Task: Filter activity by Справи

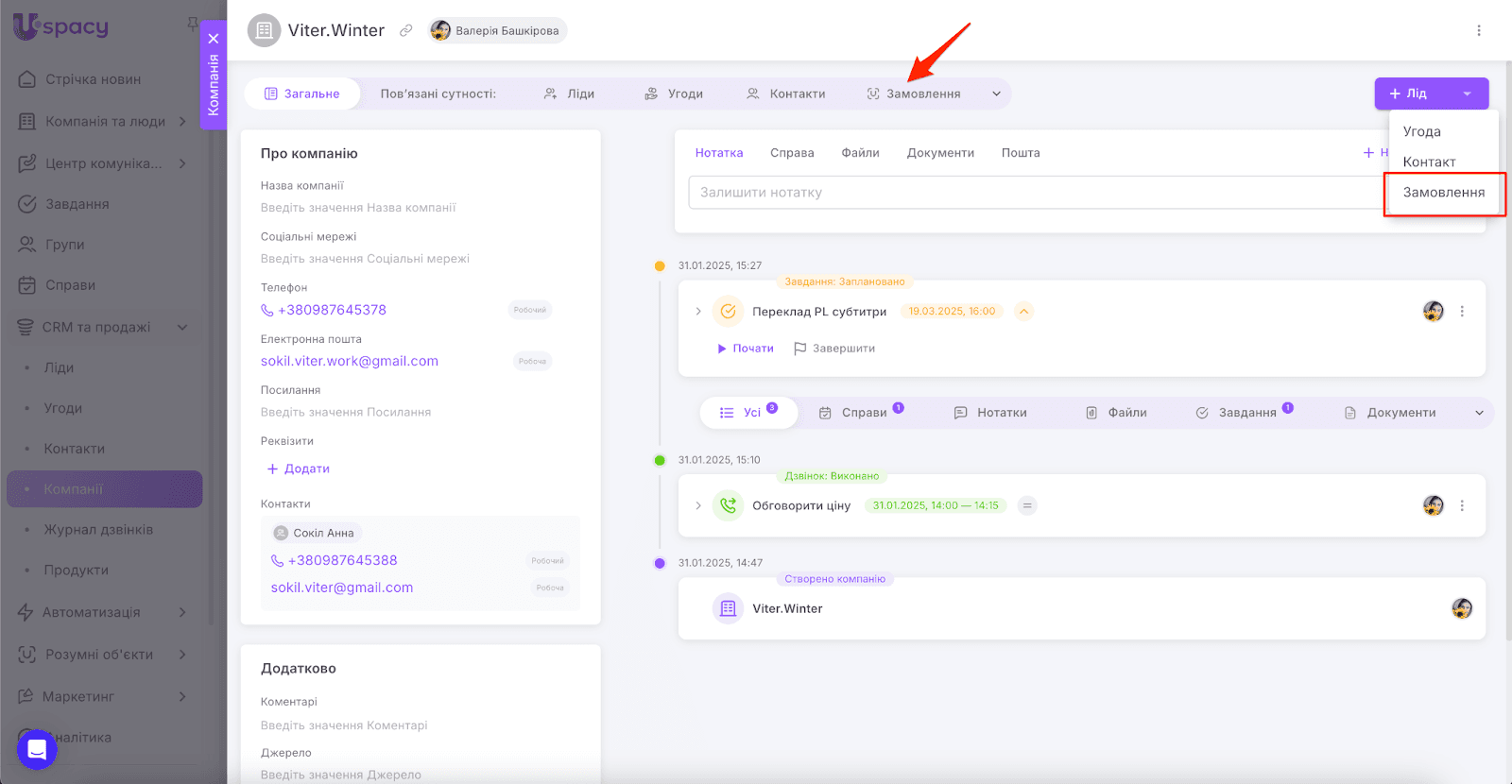Action: coord(861,413)
